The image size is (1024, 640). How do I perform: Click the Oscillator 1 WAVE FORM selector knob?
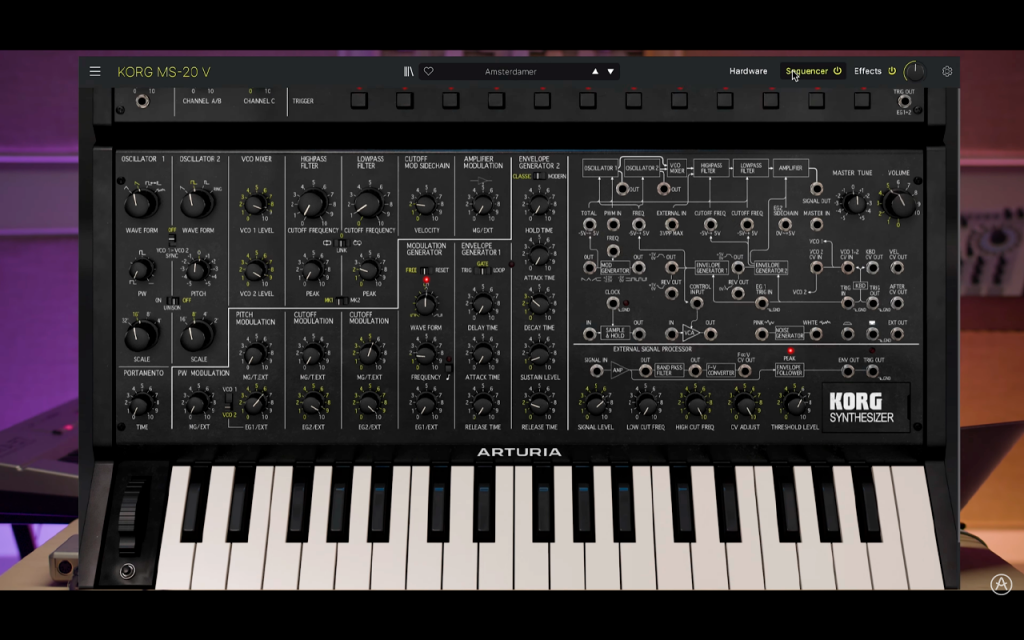[140, 203]
